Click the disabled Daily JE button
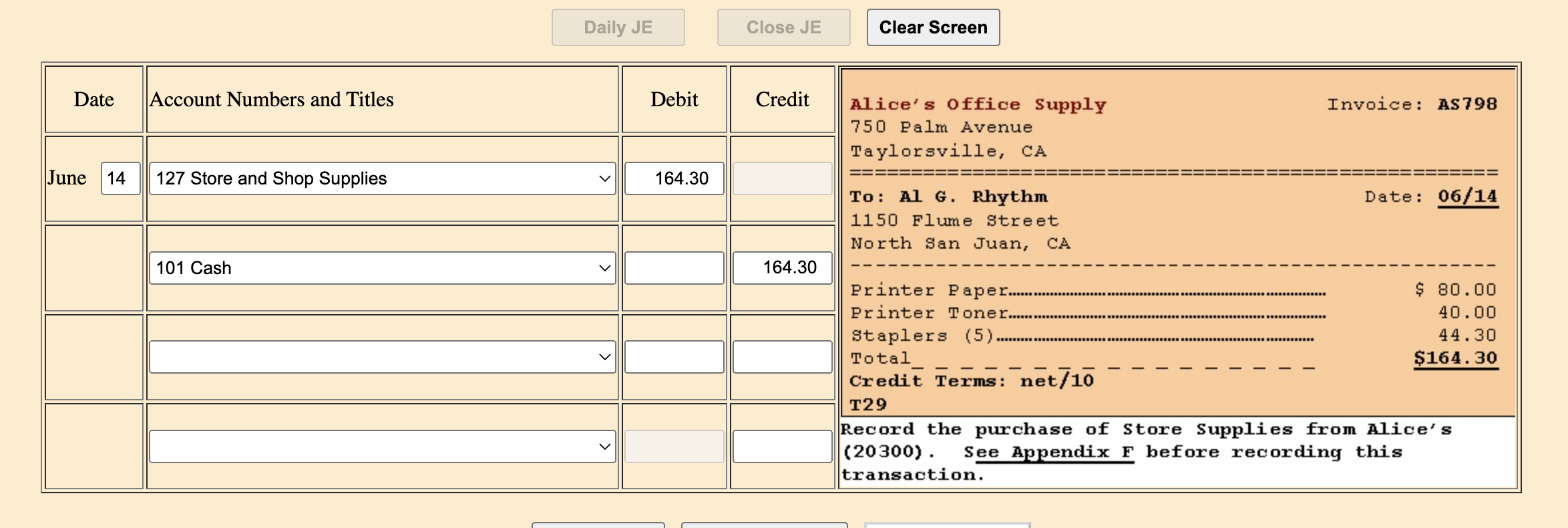Image resolution: width=1568 pixels, height=528 pixels. click(618, 27)
